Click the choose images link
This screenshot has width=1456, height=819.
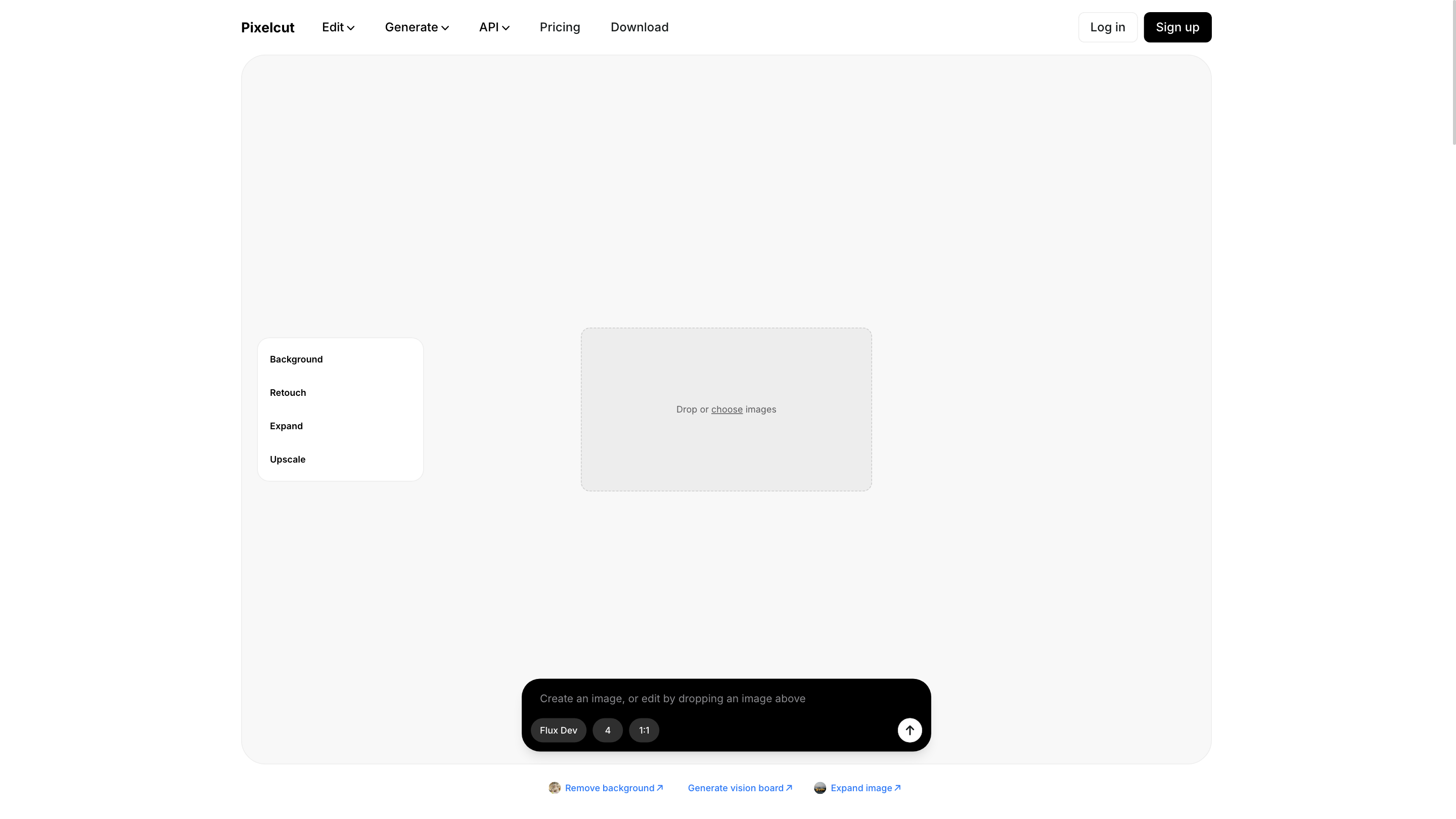[726, 409]
